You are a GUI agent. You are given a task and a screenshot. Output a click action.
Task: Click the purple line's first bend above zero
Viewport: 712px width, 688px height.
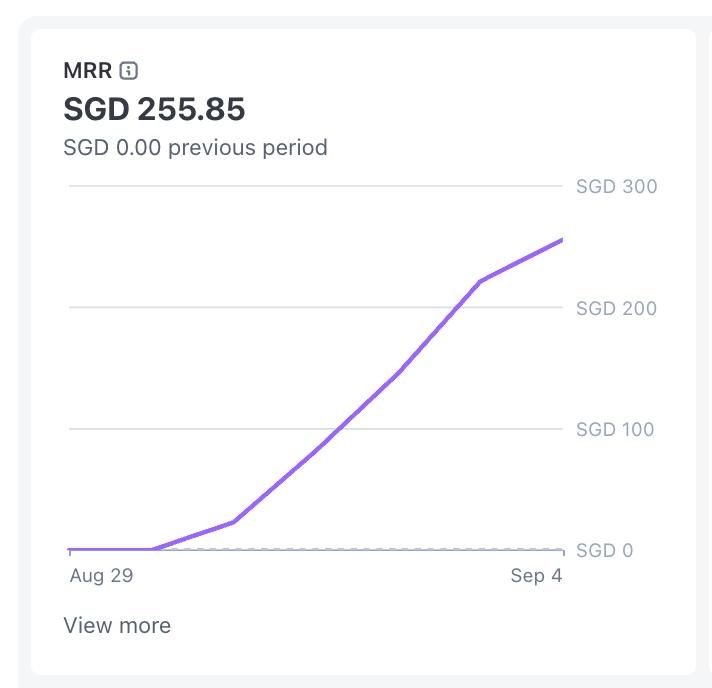pyautogui.click(x=234, y=521)
